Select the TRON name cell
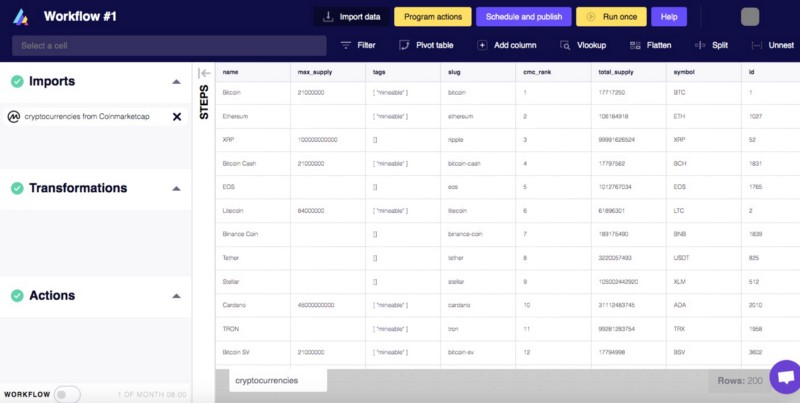Image resolution: width=800 pixels, height=403 pixels. [253, 329]
